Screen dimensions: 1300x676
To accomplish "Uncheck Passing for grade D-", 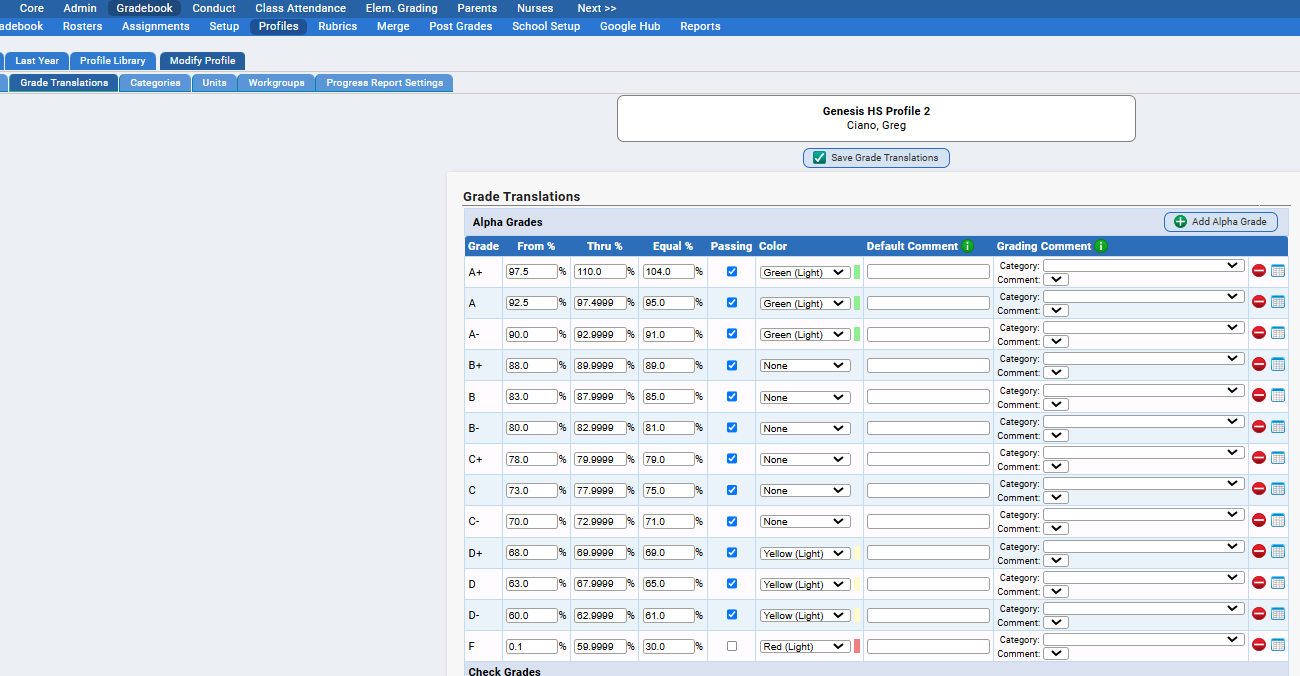I will click(732, 614).
